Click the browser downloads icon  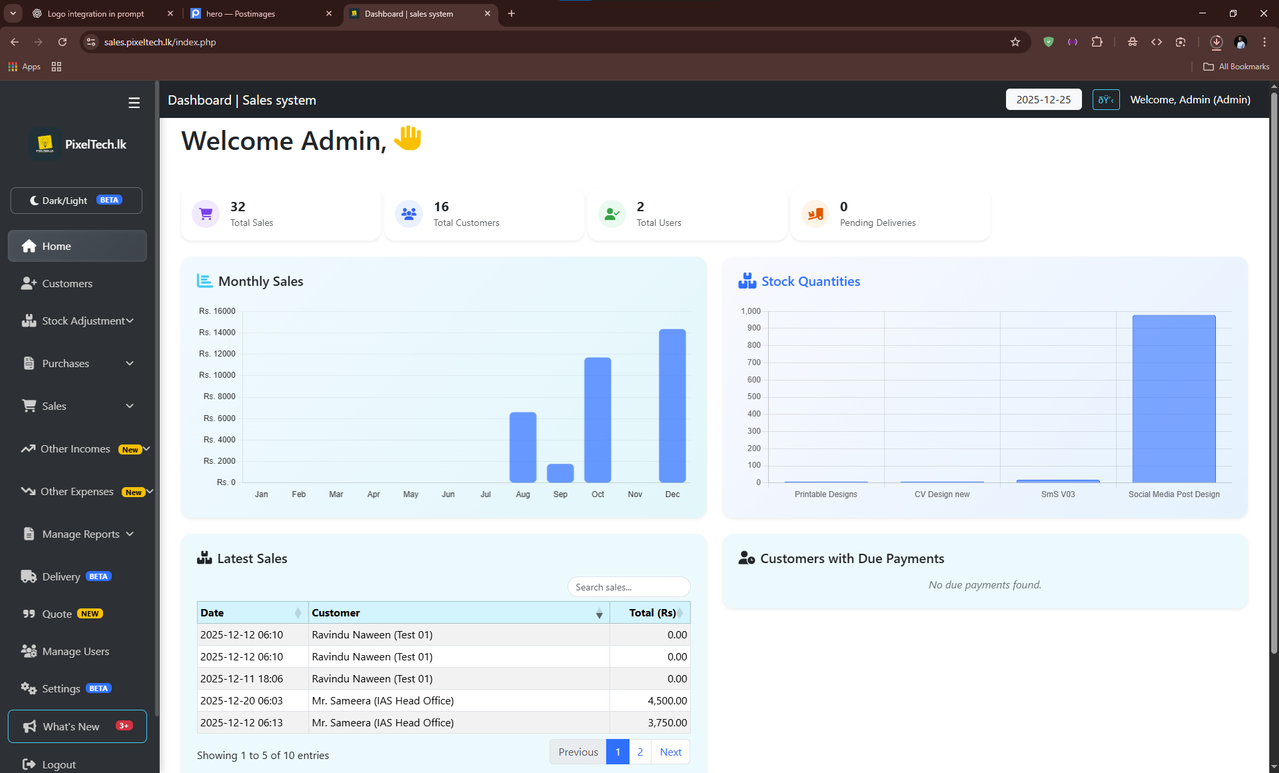tap(1216, 42)
